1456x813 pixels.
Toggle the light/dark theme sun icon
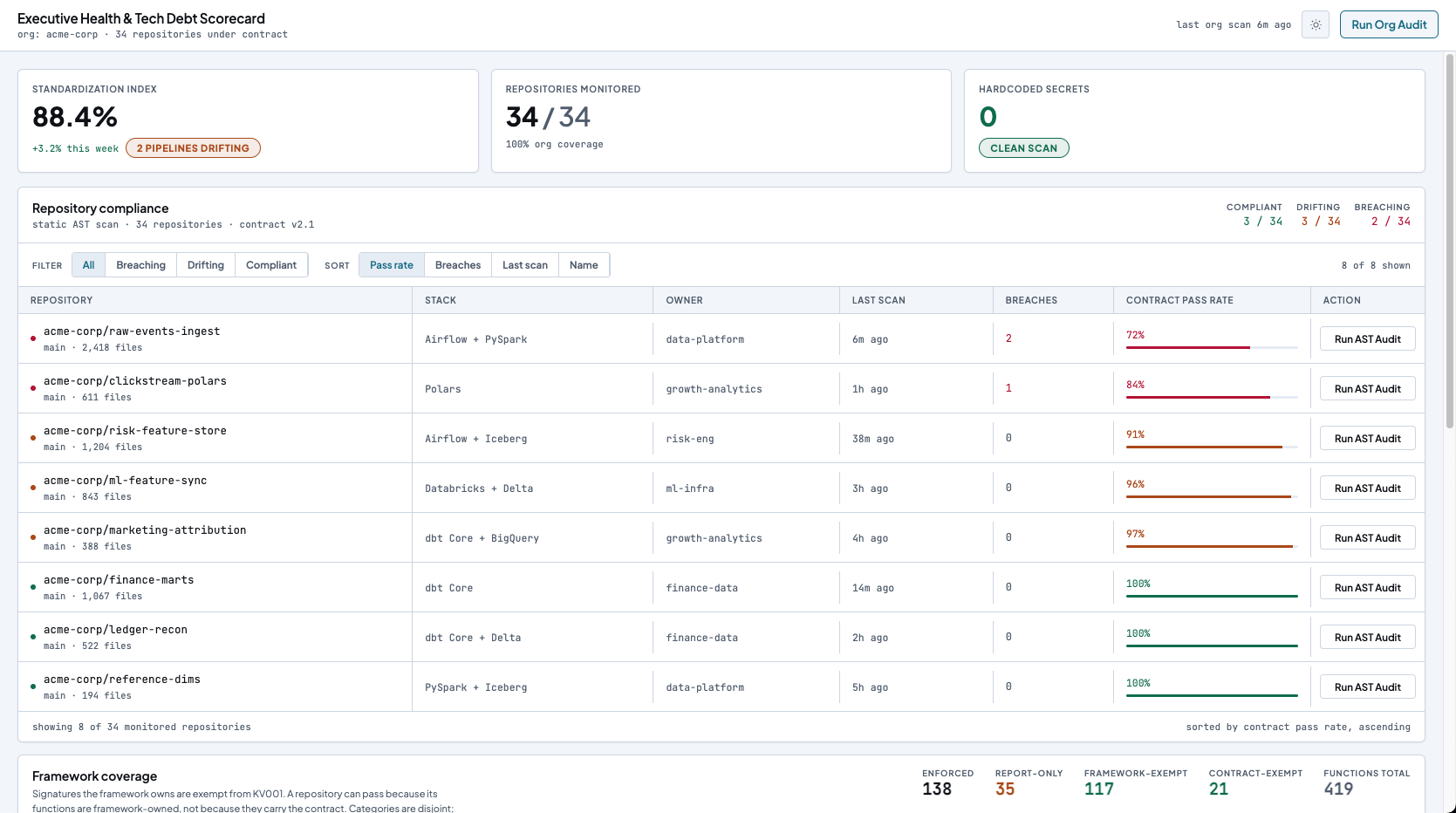click(1316, 24)
